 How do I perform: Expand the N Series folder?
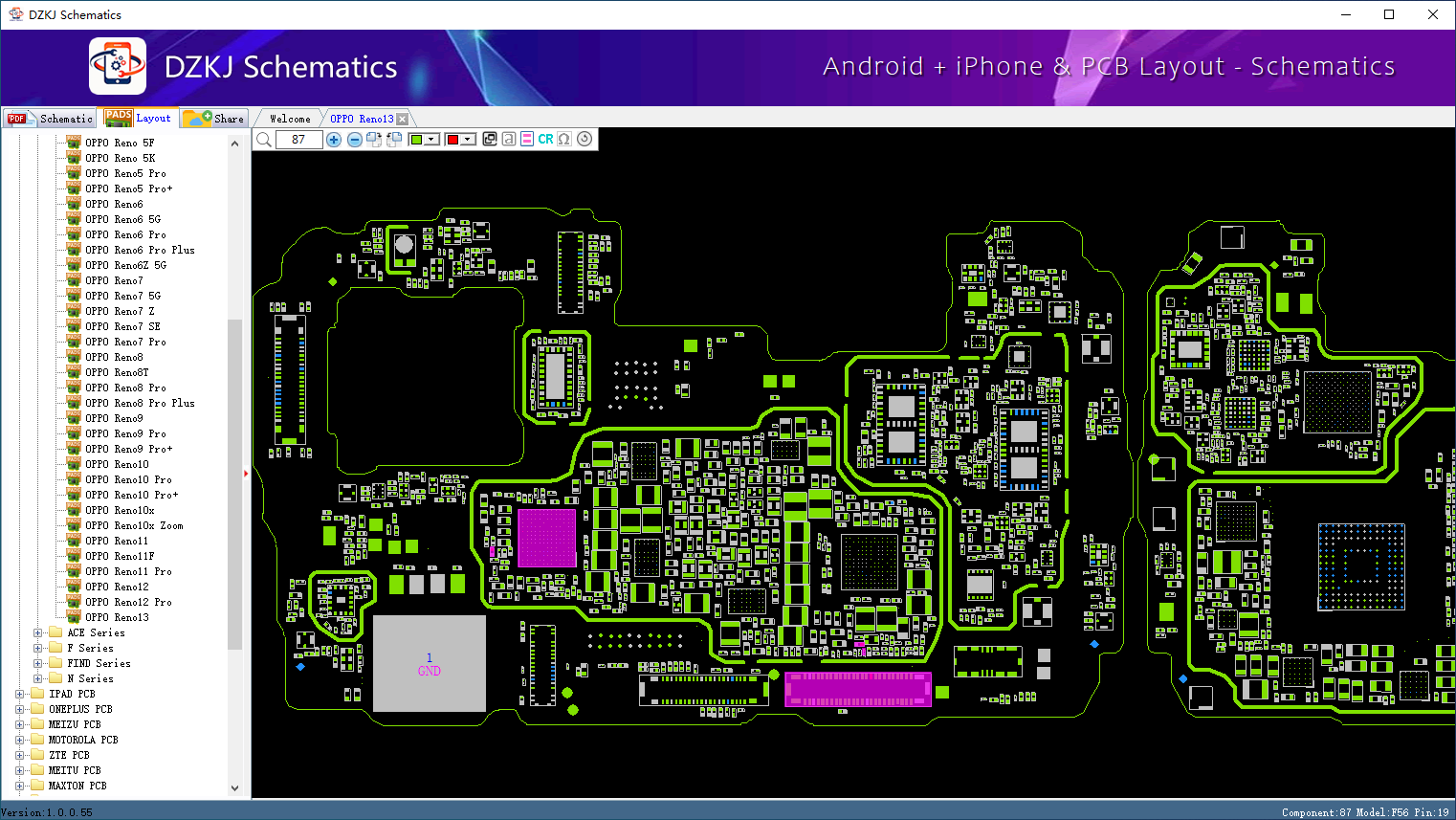click(x=37, y=678)
